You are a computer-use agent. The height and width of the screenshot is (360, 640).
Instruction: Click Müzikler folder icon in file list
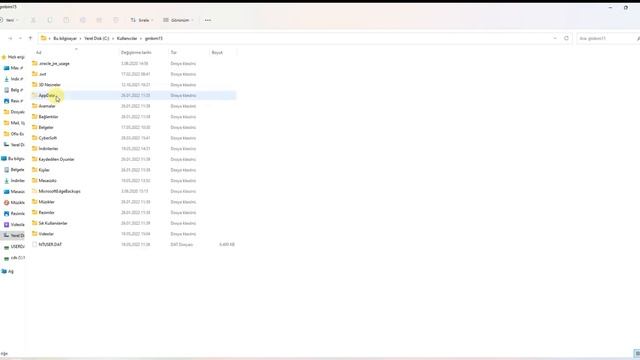[35, 202]
